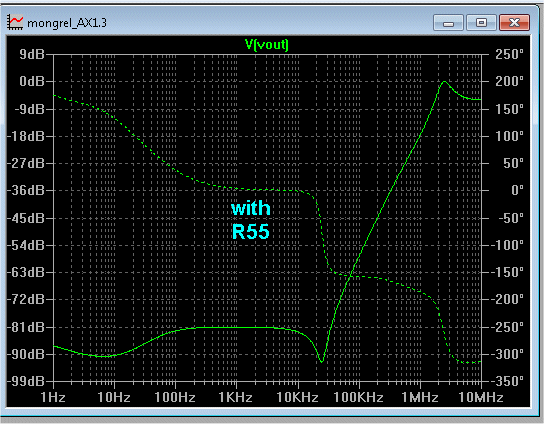Click the 100Hz frequency axis label
Image resolution: width=544 pixels, height=424 pixels.
(175, 397)
